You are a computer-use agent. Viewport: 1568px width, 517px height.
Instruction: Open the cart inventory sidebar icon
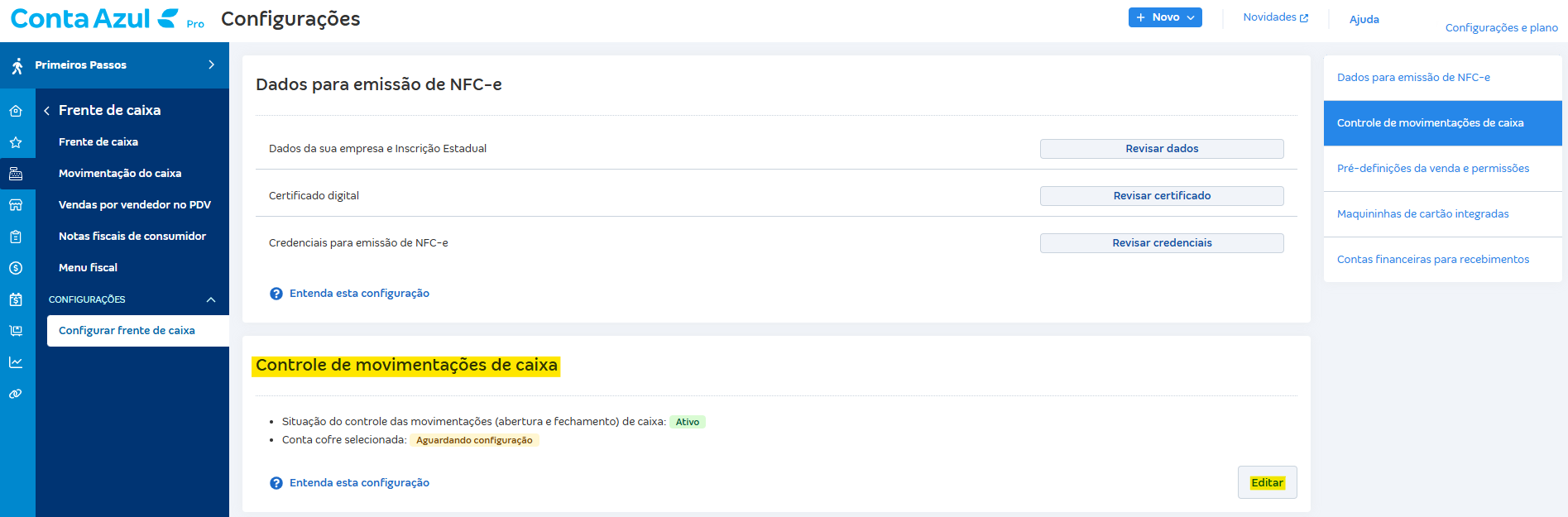16,331
